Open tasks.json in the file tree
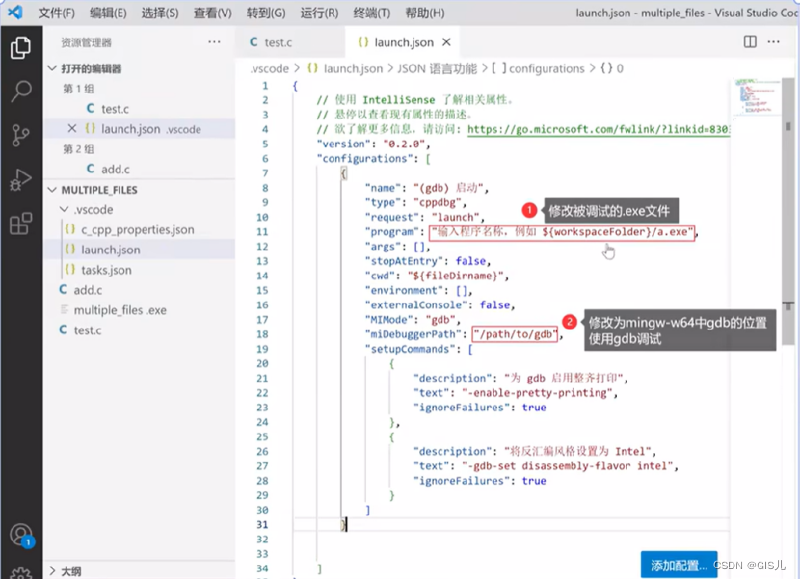The image size is (800, 580). click(x=139, y=270)
